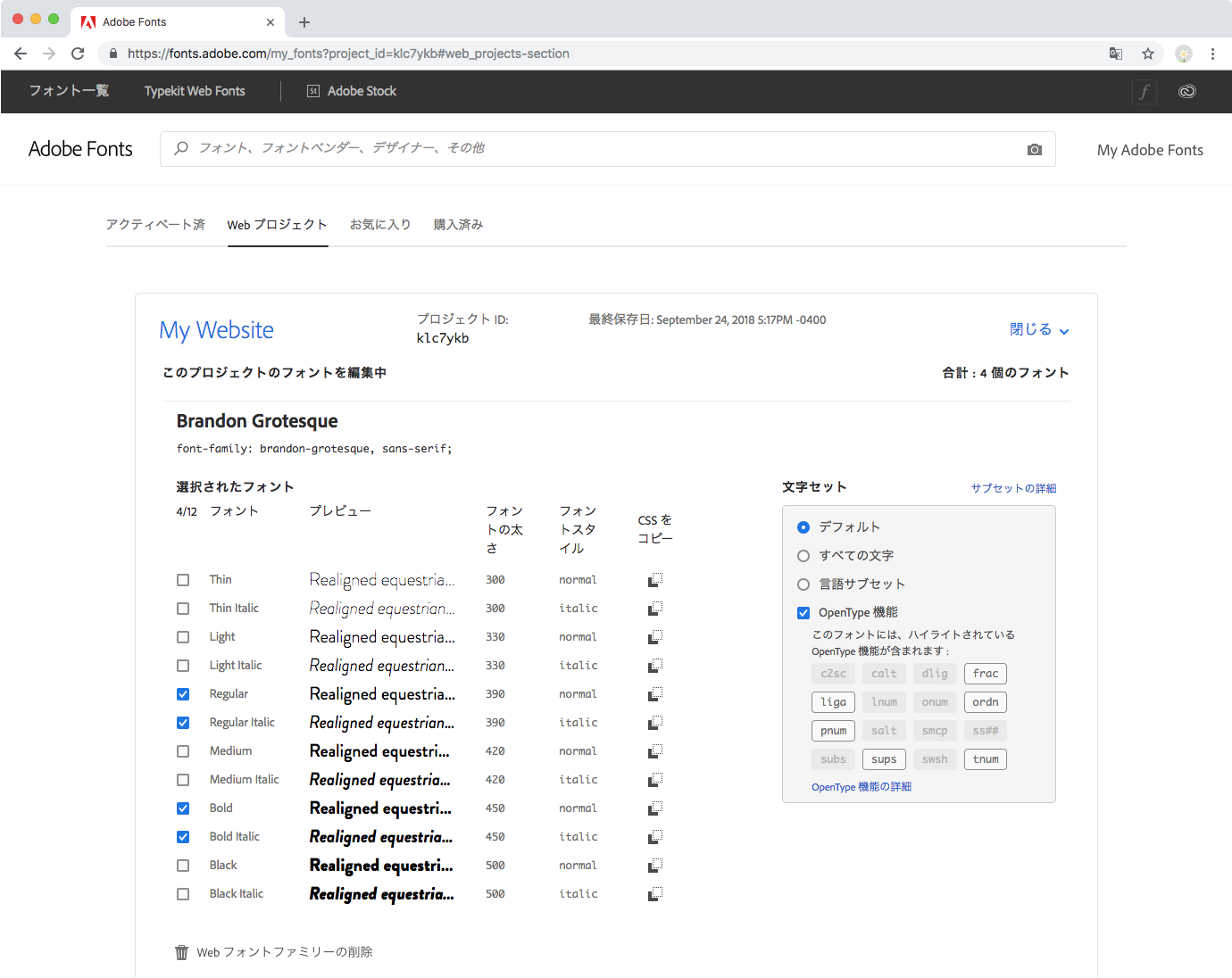Copy CSS for Medium Italic
This screenshot has width=1232, height=978.
coord(654,780)
